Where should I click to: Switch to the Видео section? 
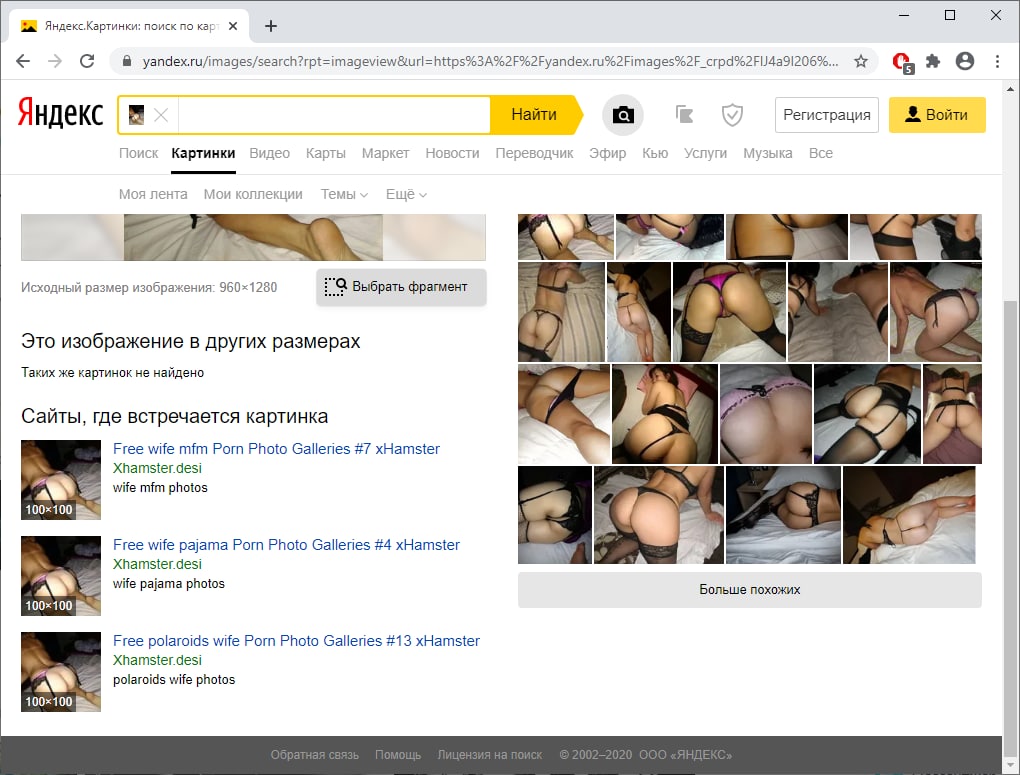(x=269, y=153)
